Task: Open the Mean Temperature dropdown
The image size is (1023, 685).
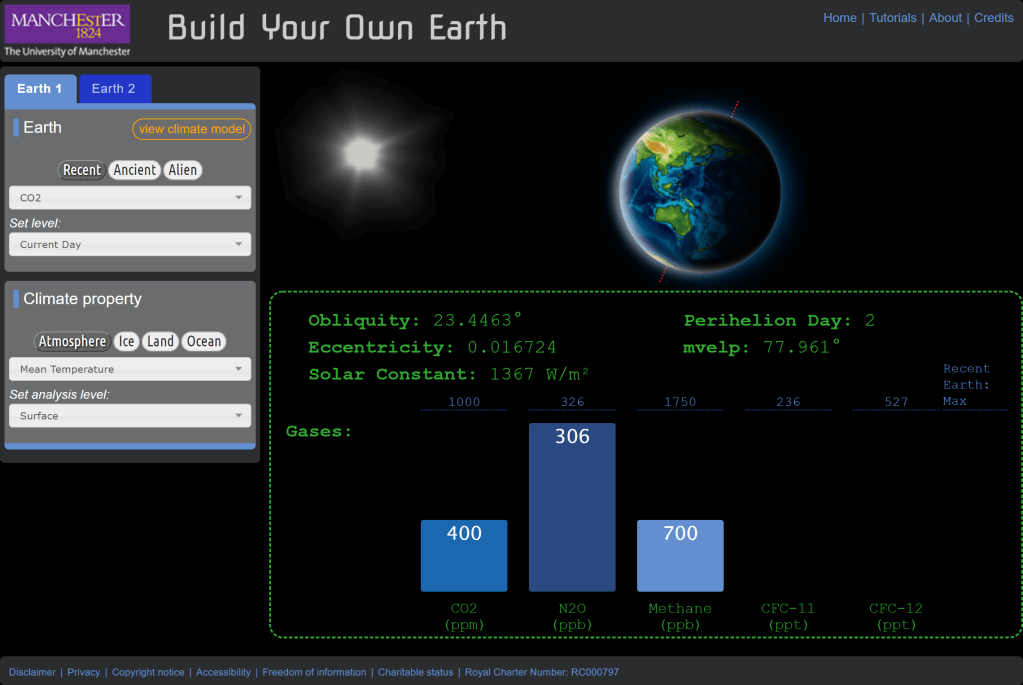Action: point(130,369)
